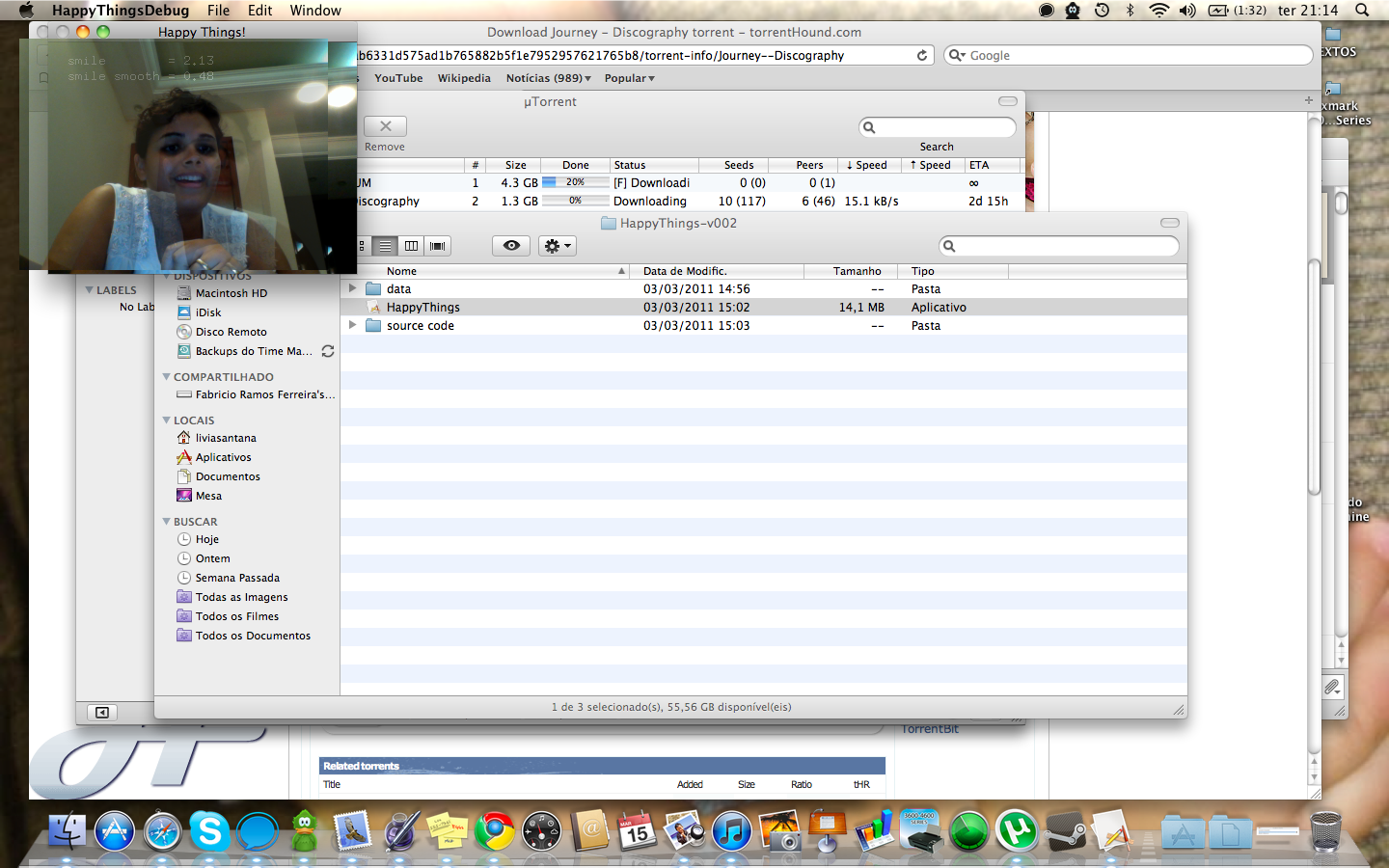Reload the page in Safari
Image resolution: width=1389 pixels, height=868 pixels.
coord(922,55)
